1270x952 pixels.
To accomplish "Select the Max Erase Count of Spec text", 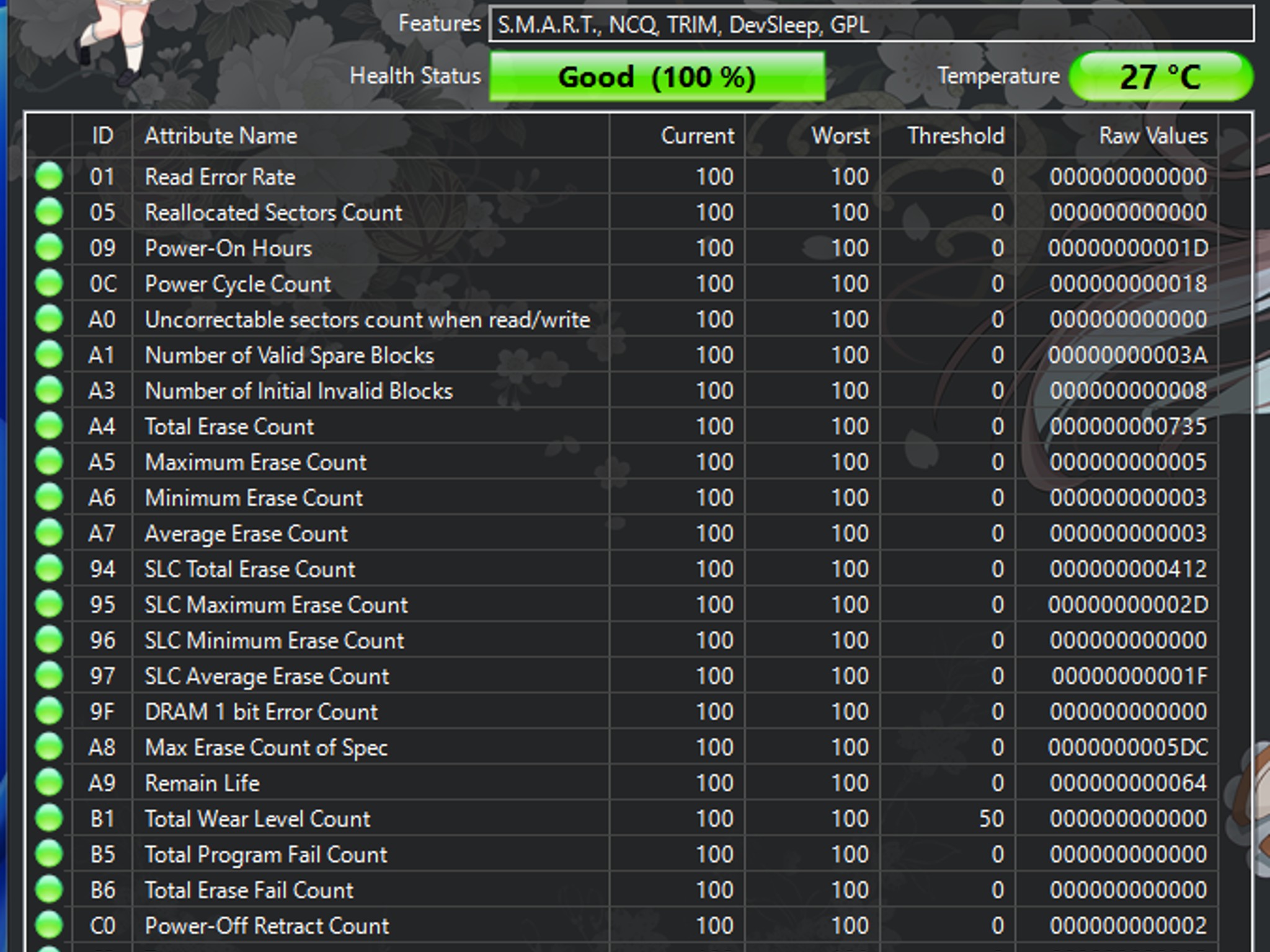I will (266, 747).
